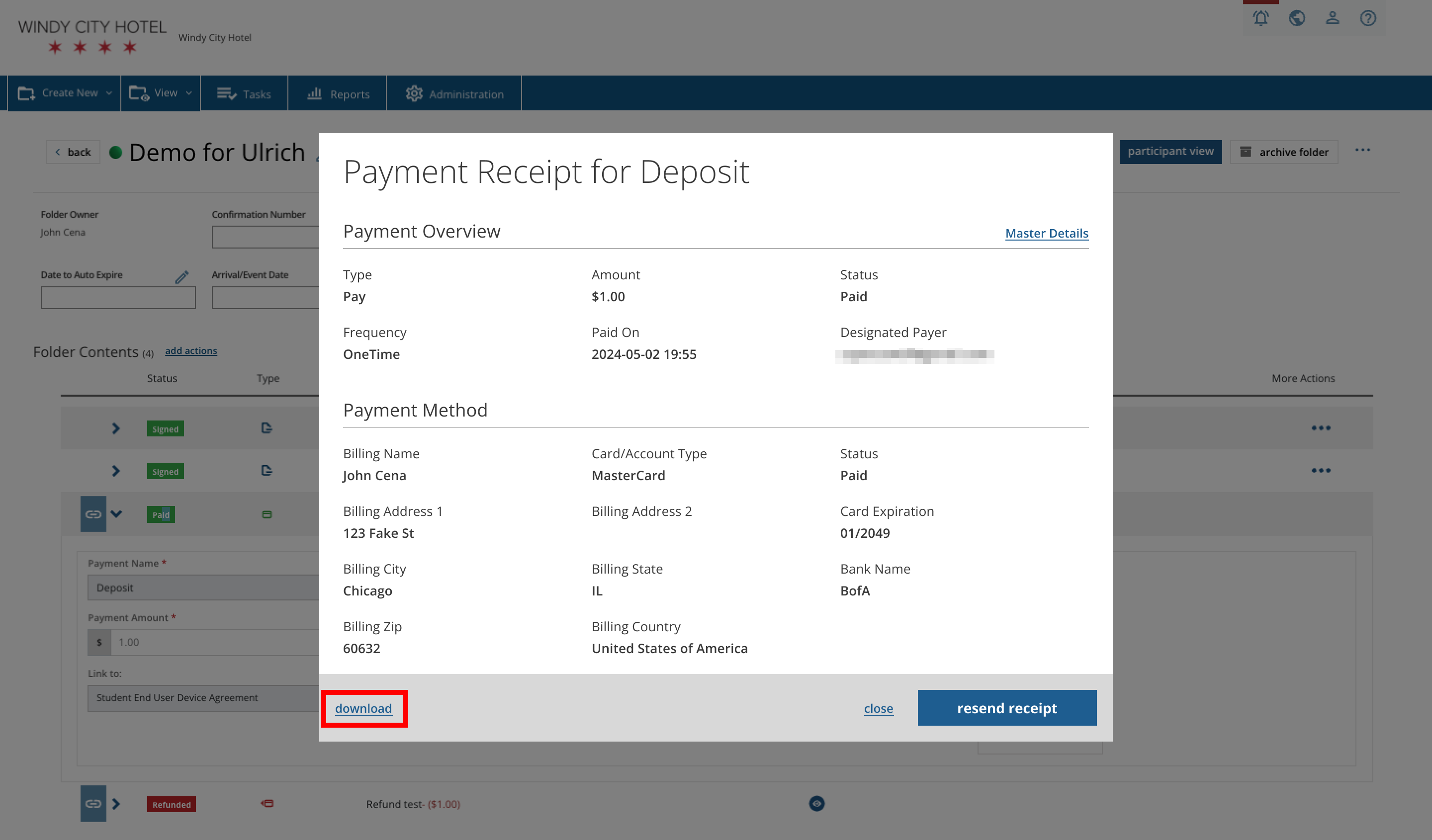Click the help question mark icon
The image size is (1432, 840).
click(1368, 18)
